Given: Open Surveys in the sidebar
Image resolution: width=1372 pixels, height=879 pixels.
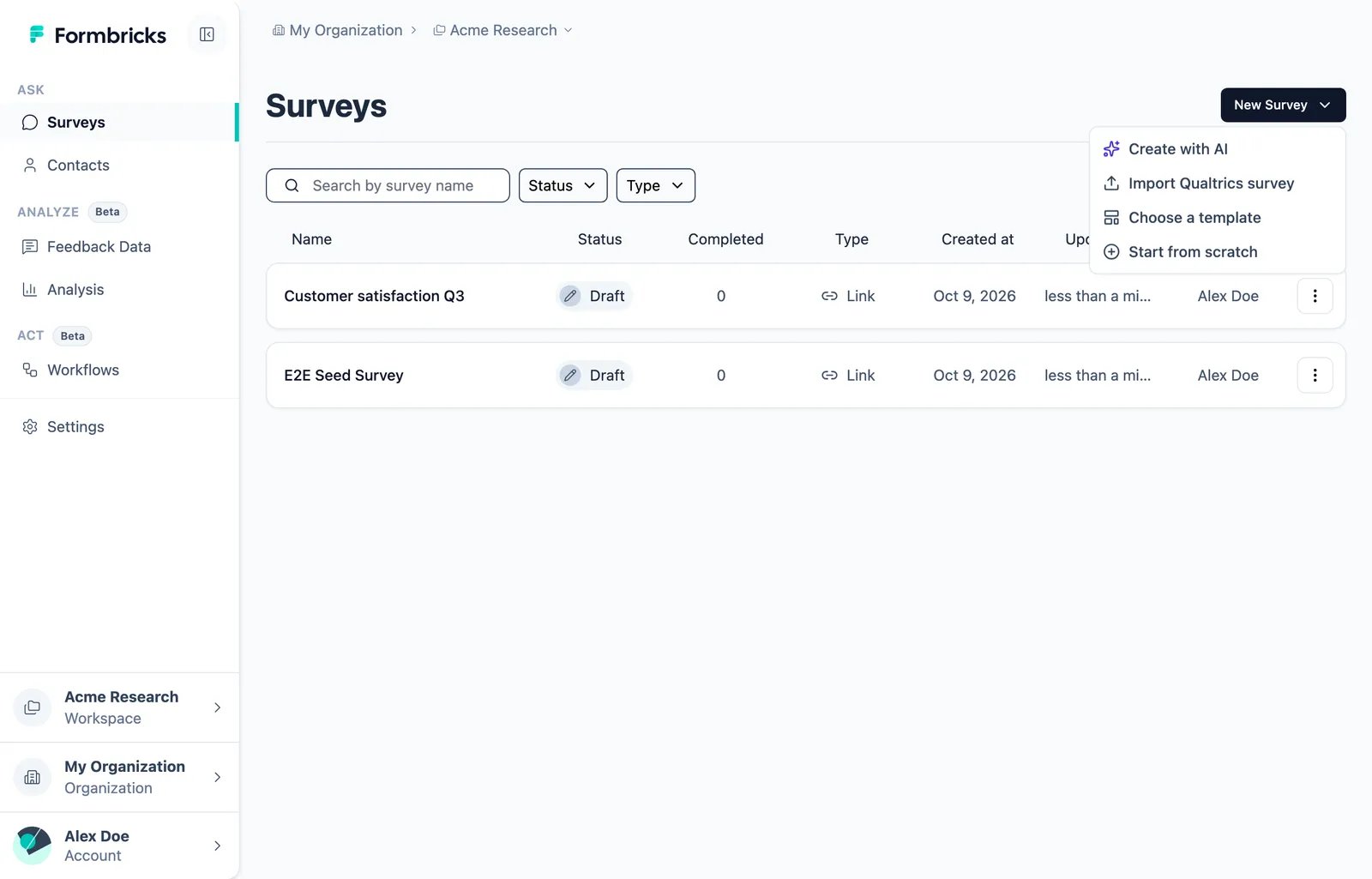Looking at the screenshot, I should point(118,123).
